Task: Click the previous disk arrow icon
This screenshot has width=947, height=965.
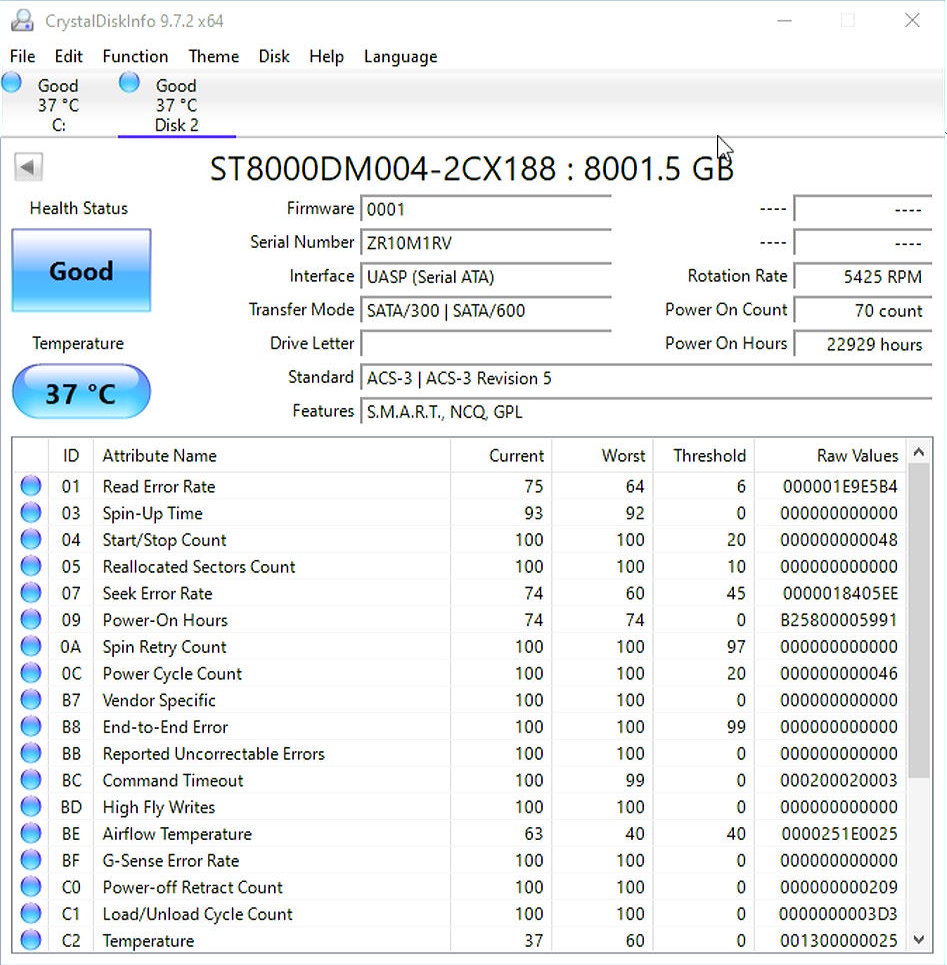Action: (x=28, y=168)
